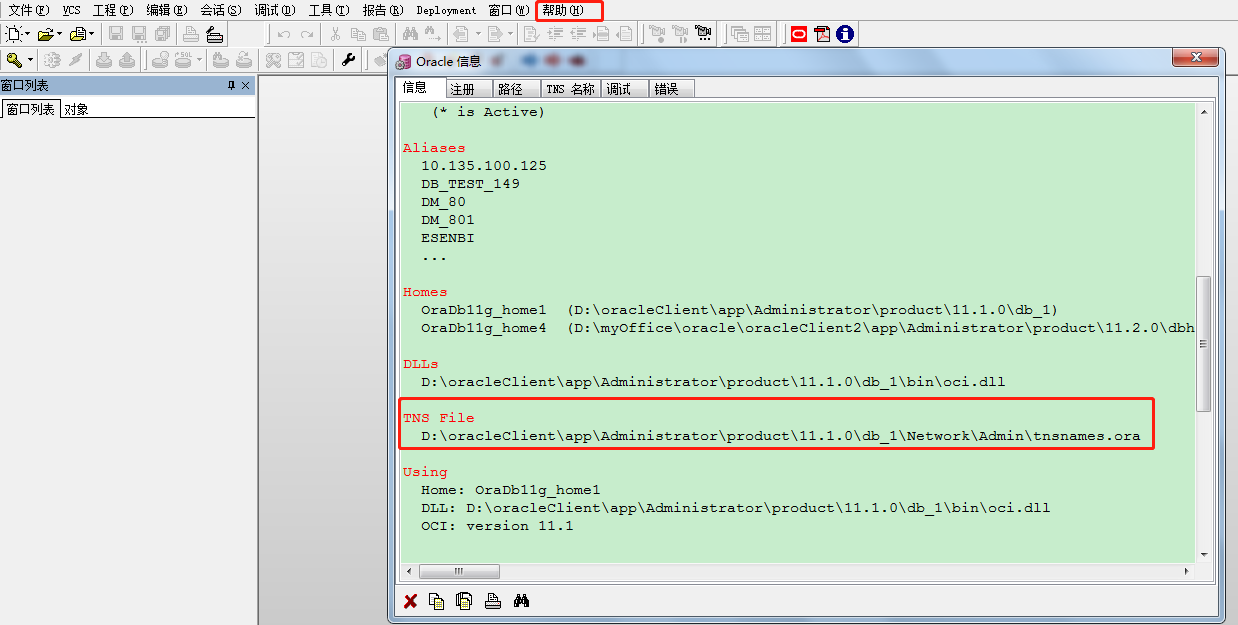Pin the 窗口列表 panel
This screenshot has height=625, width=1238.
click(232, 86)
